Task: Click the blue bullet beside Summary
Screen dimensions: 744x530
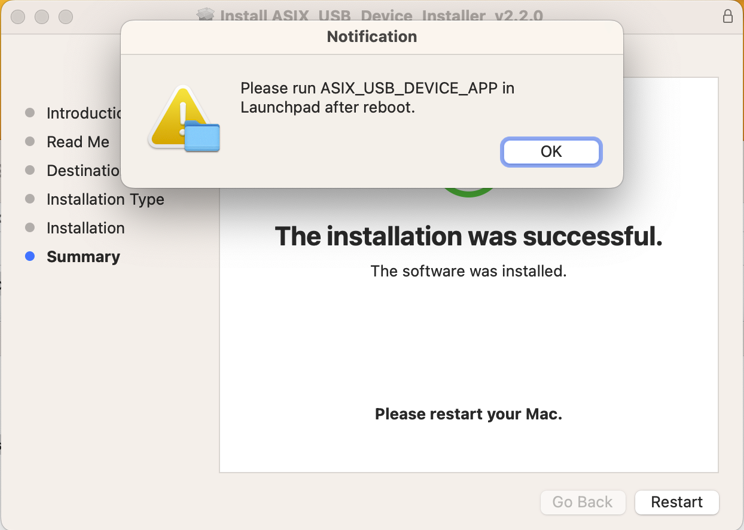Action: coord(30,256)
